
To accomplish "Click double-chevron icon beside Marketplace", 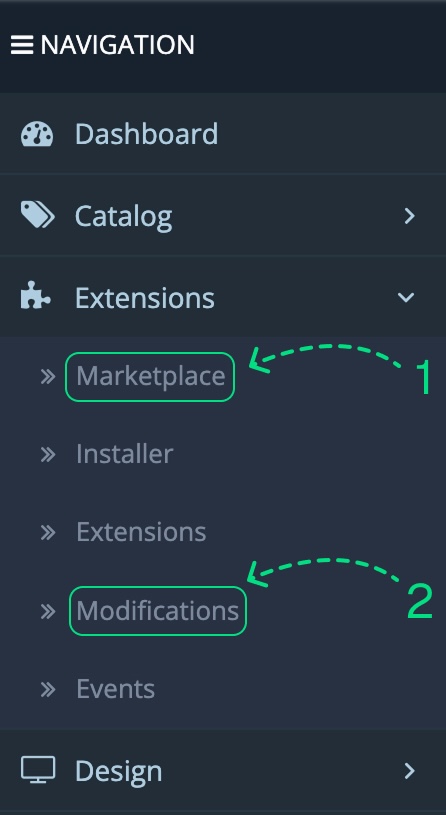I will click(x=48, y=376).
